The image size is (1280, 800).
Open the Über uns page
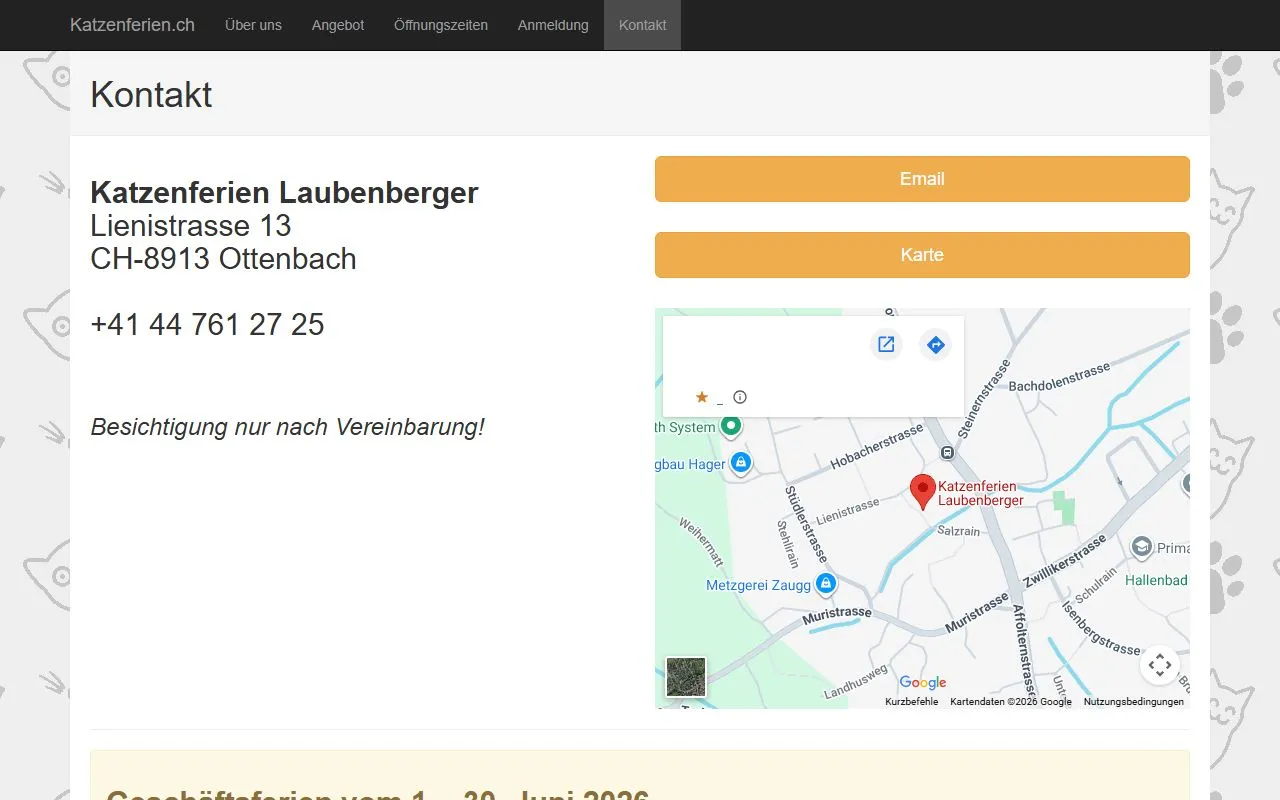click(x=253, y=25)
